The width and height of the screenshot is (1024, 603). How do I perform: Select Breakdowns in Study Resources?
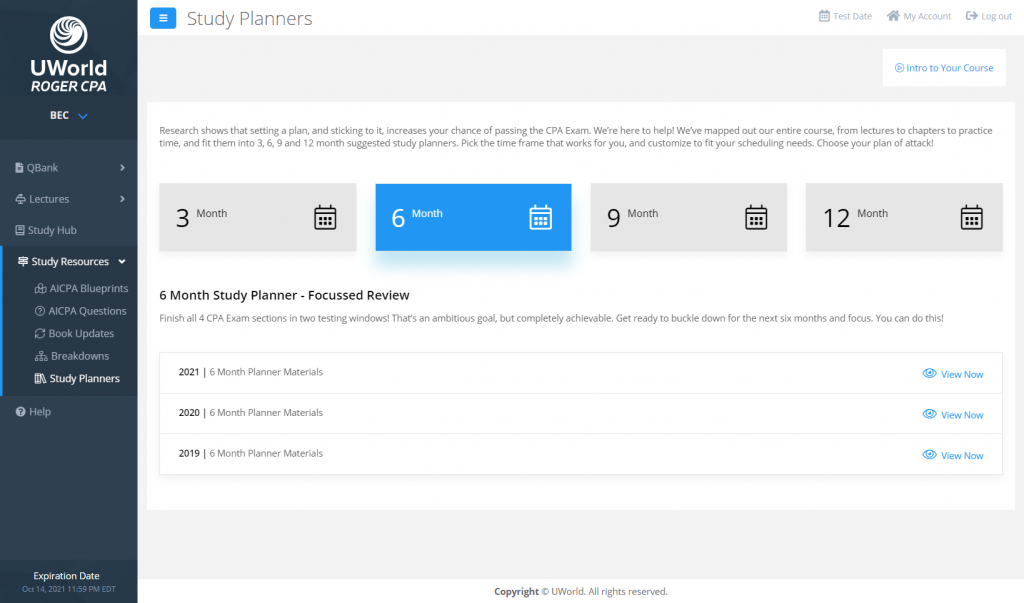(79, 356)
